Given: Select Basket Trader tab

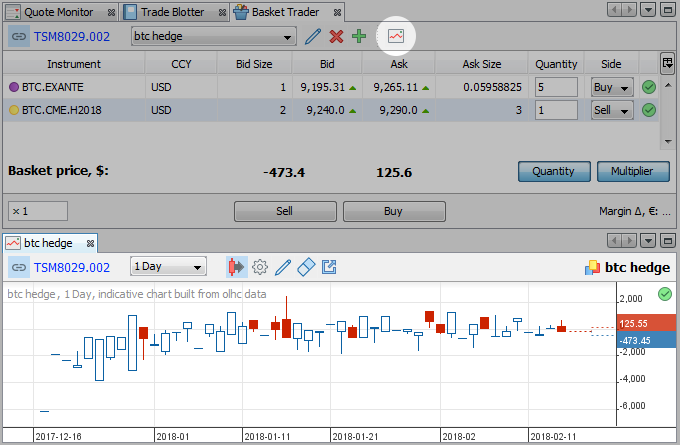Looking at the screenshot, I should 285,12.
